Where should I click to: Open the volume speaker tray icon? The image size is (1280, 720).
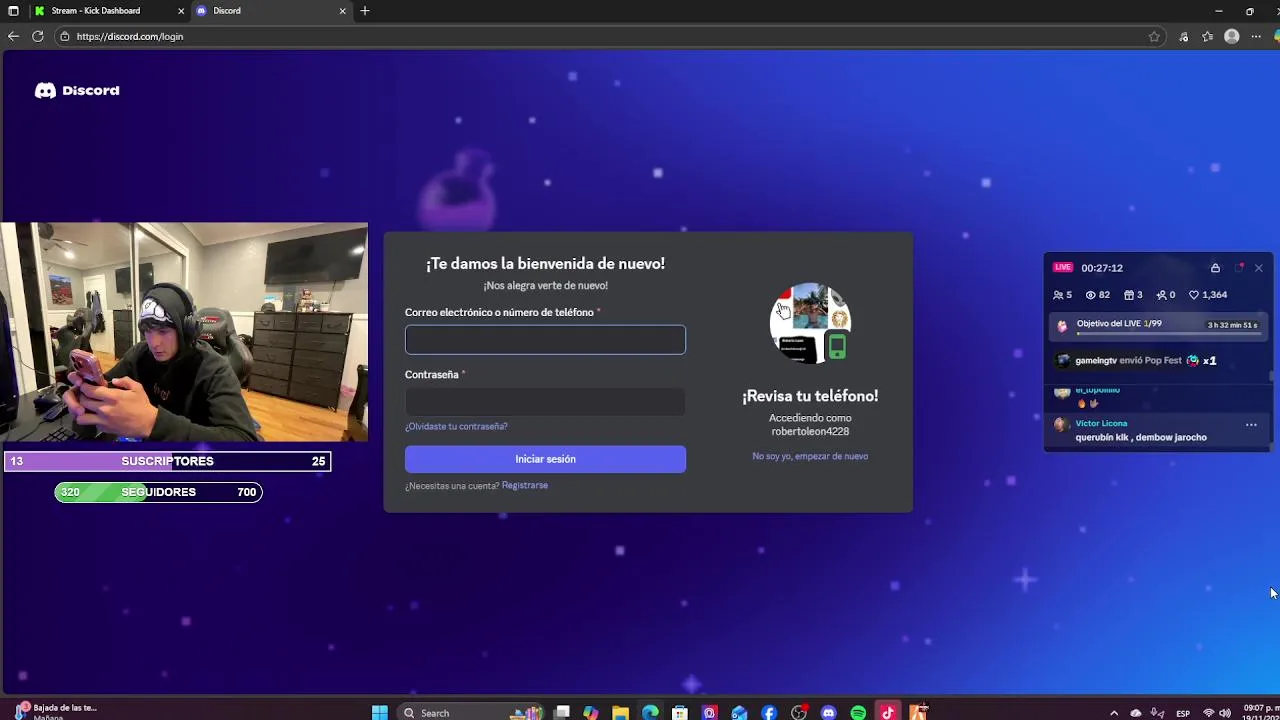[1225, 713]
